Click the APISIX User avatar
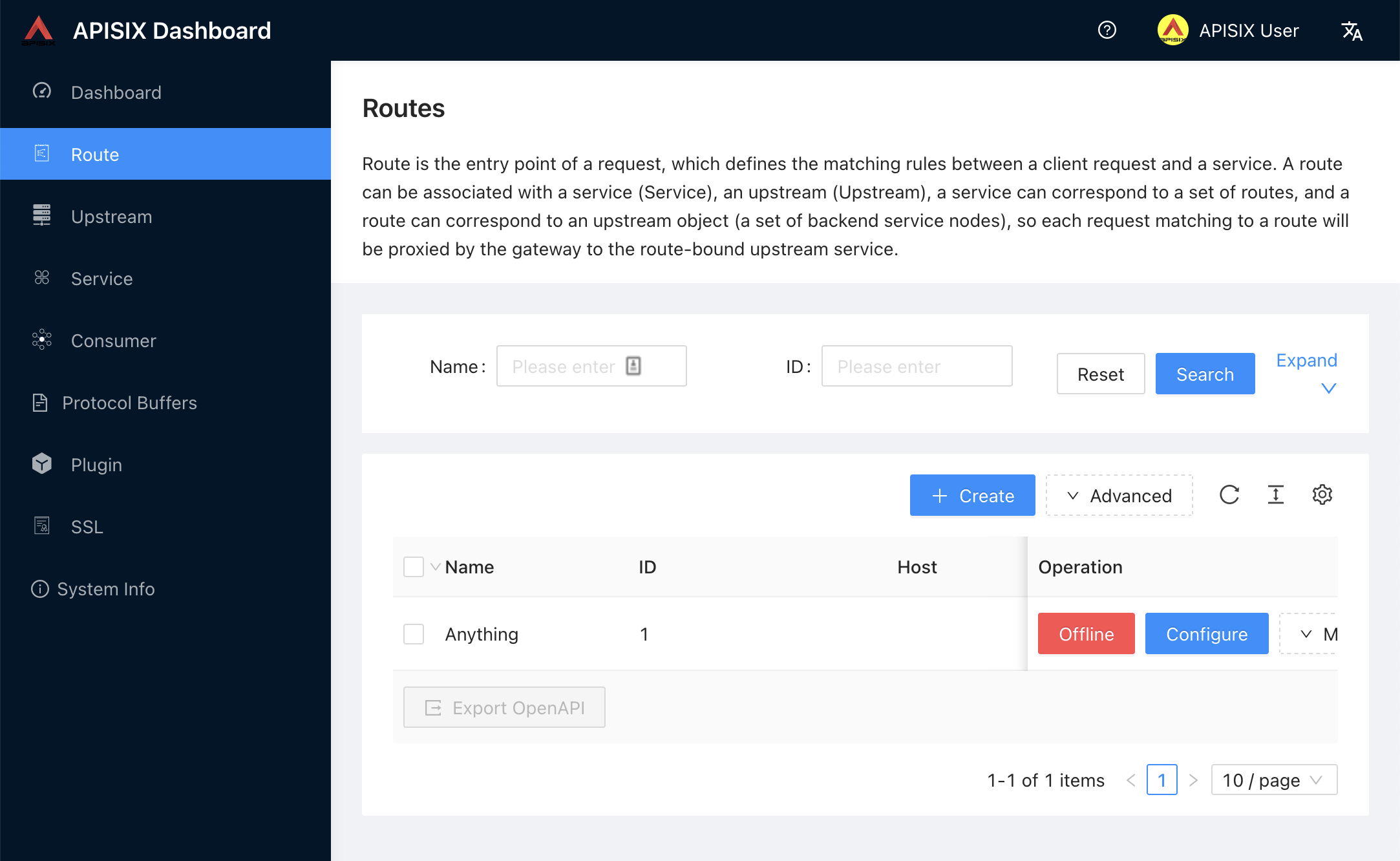This screenshot has width=1400, height=861. click(1172, 30)
